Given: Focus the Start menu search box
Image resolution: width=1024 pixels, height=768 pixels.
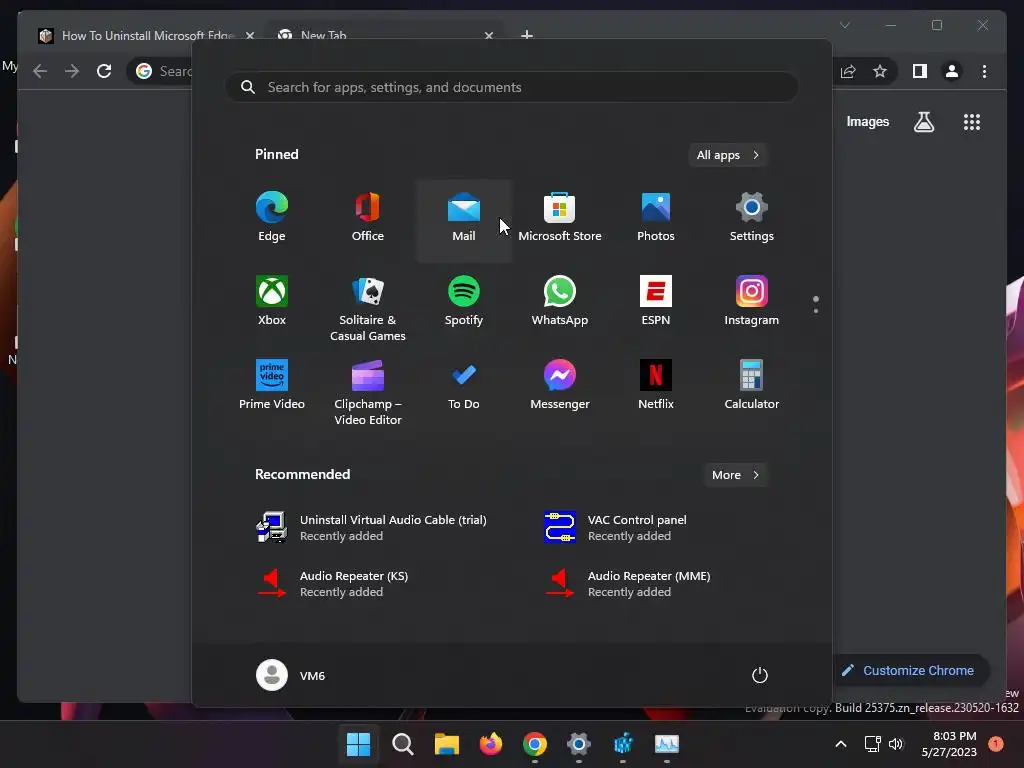Looking at the screenshot, I should [x=512, y=87].
